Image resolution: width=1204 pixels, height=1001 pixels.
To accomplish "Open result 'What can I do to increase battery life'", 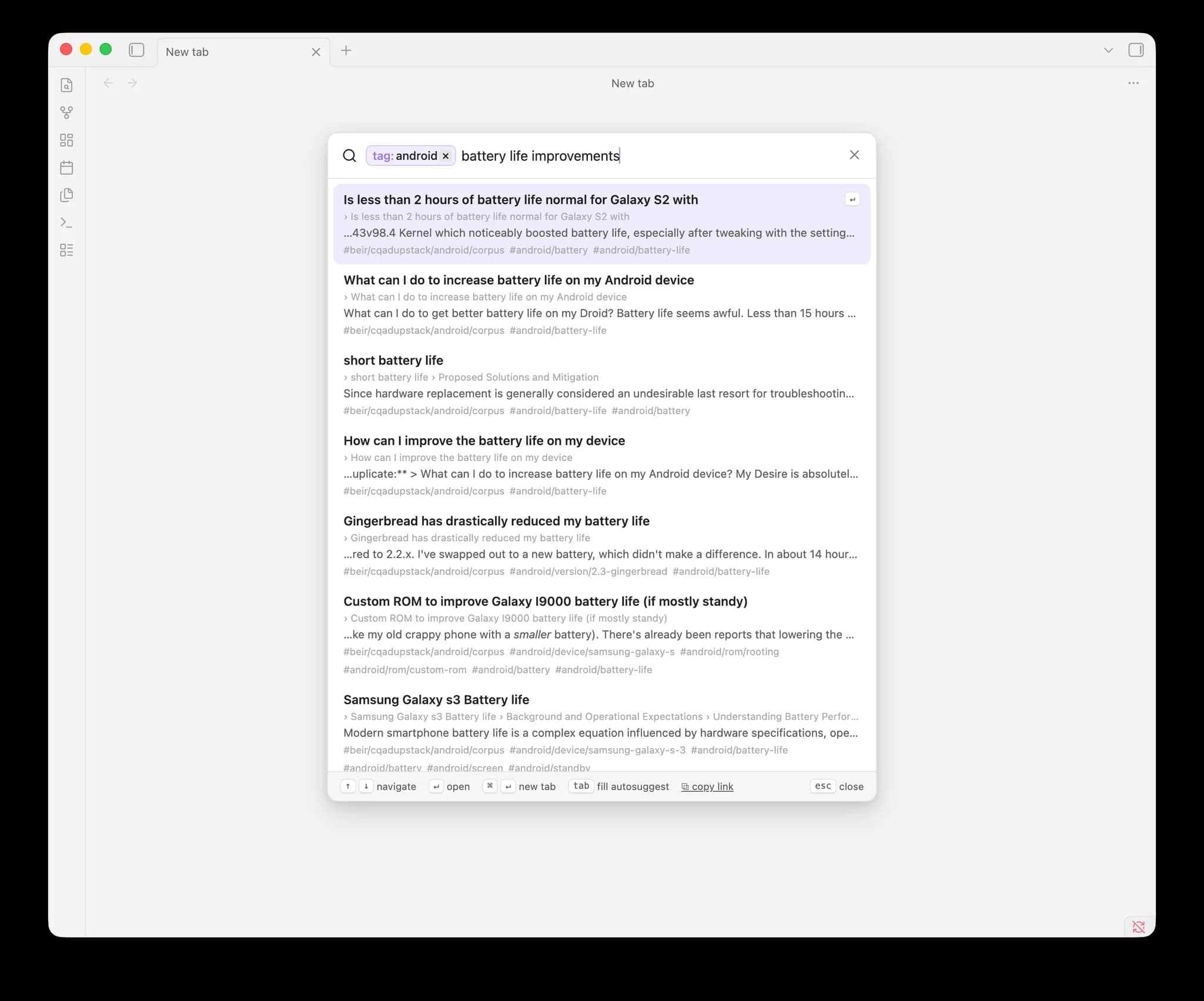I will (x=601, y=304).
